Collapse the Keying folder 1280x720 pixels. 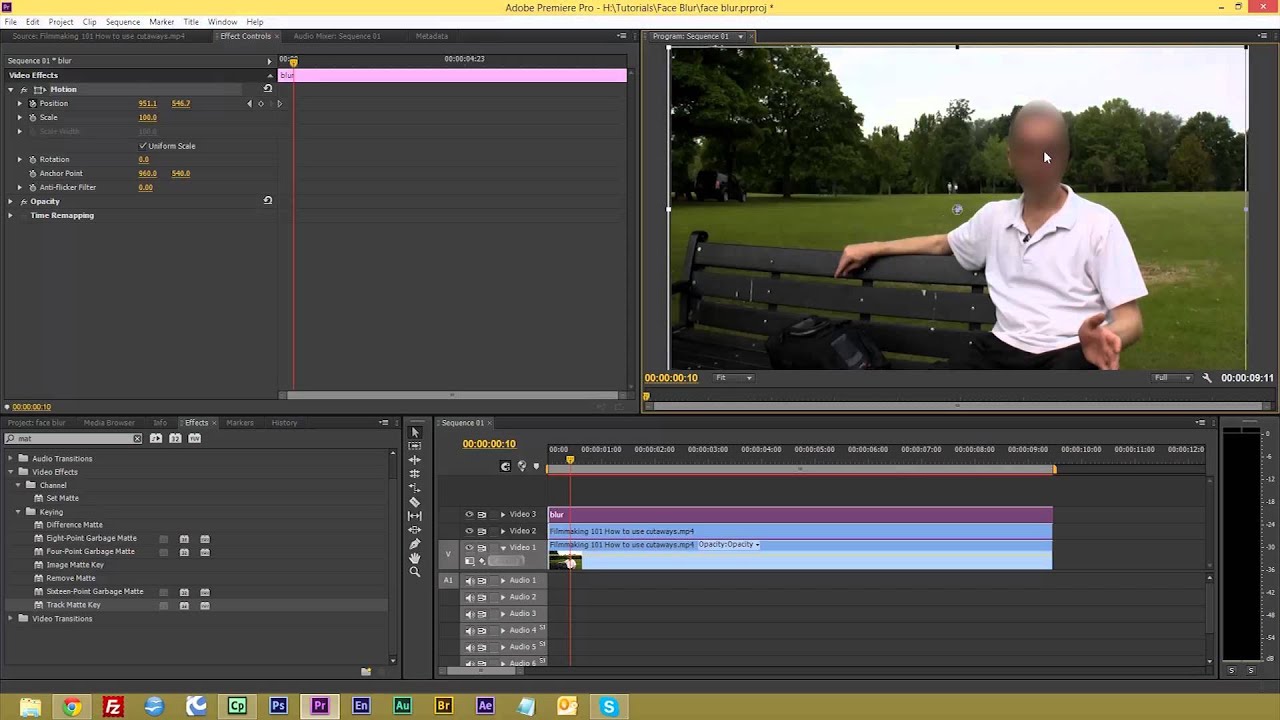pos(18,512)
